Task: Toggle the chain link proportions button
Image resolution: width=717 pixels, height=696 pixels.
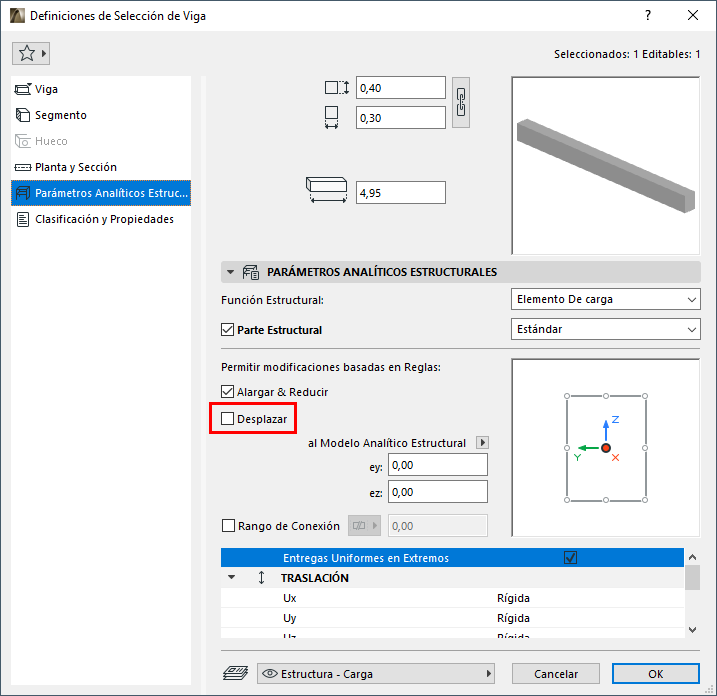Action: [461, 102]
